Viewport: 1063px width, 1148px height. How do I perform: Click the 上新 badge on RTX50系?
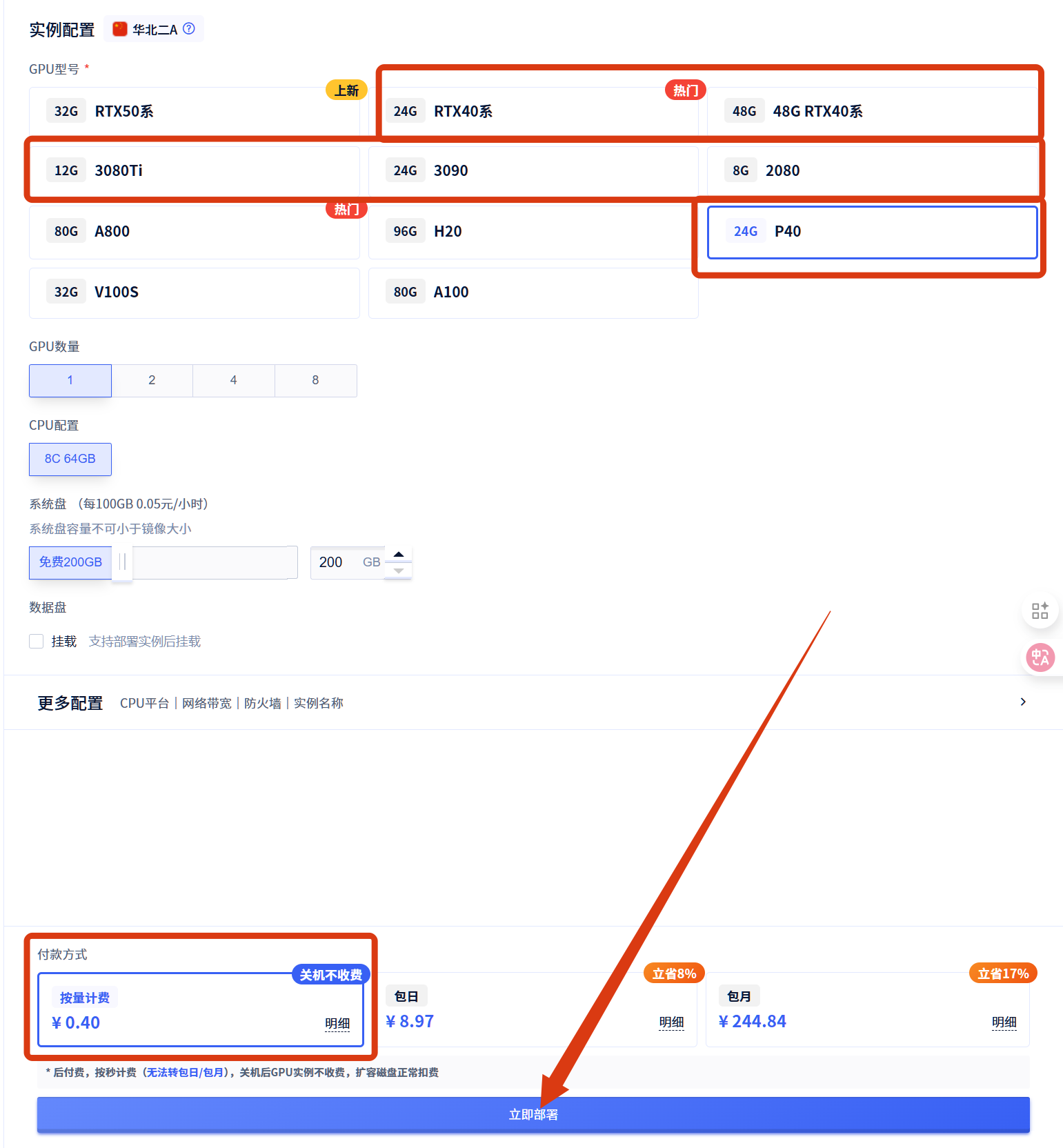tap(346, 90)
